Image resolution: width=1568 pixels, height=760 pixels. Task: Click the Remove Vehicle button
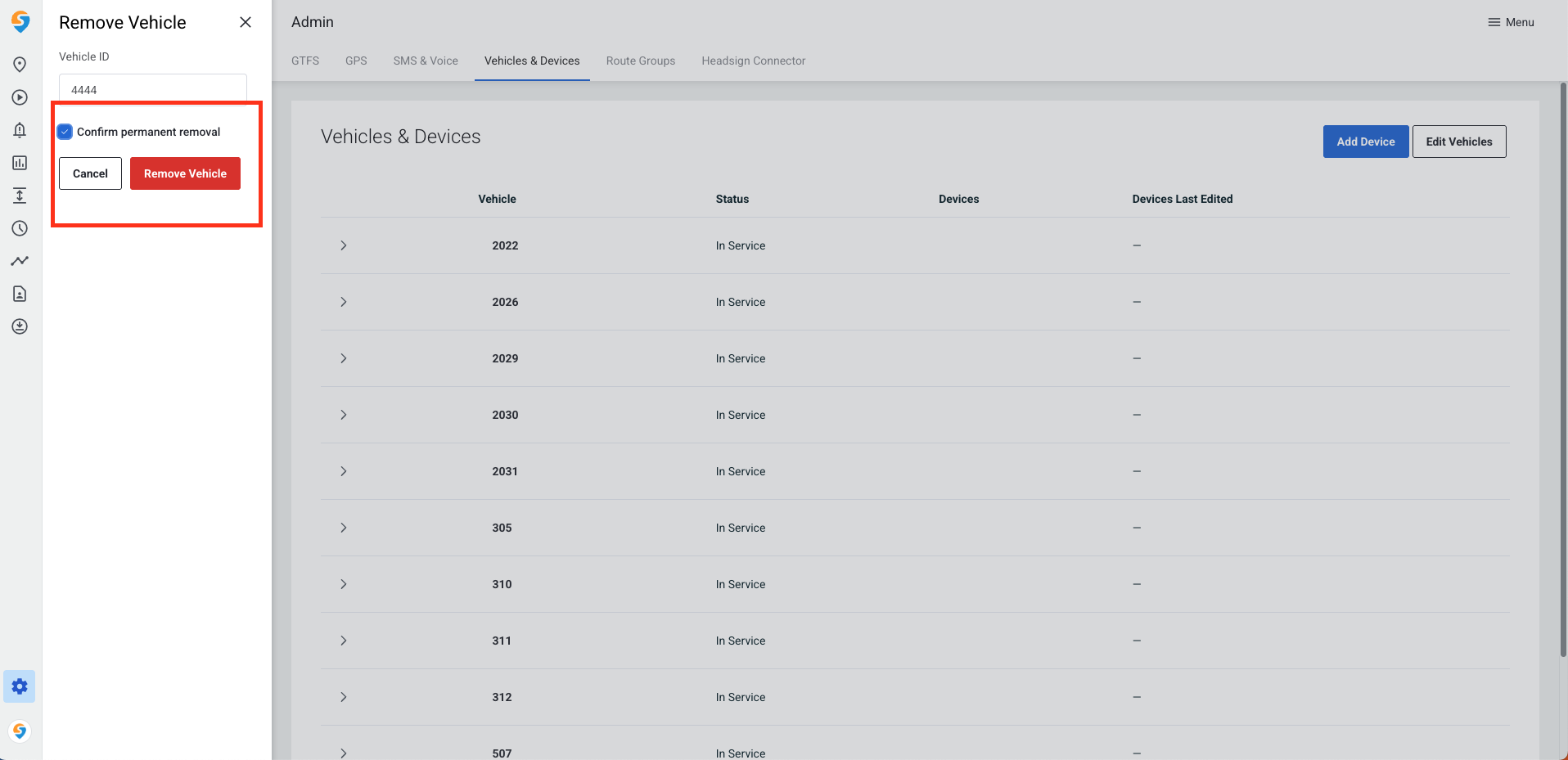(185, 173)
